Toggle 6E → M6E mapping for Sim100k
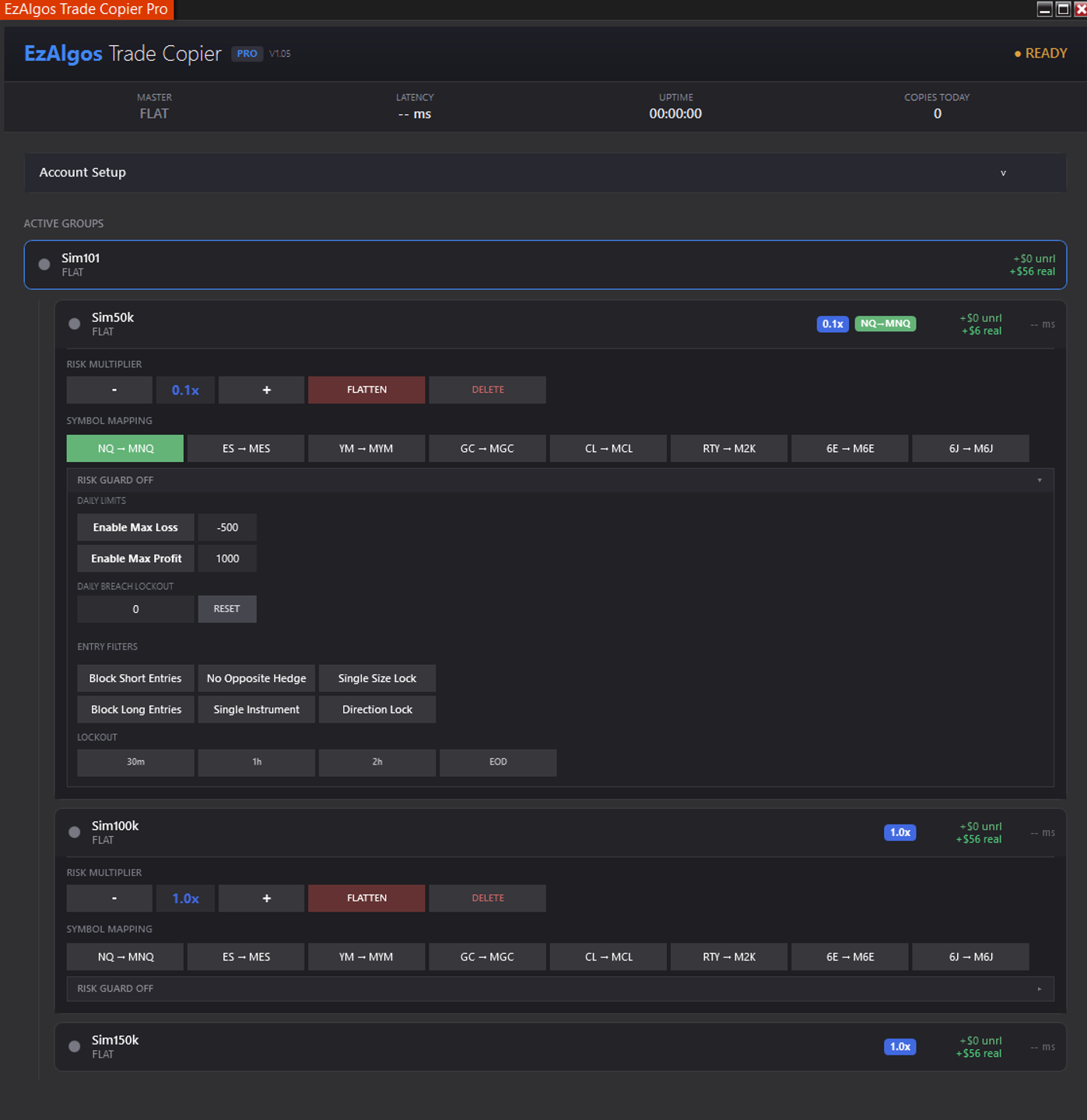The width and height of the screenshot is (1087, 1120). pyautogui.click(x=850, y=957)
